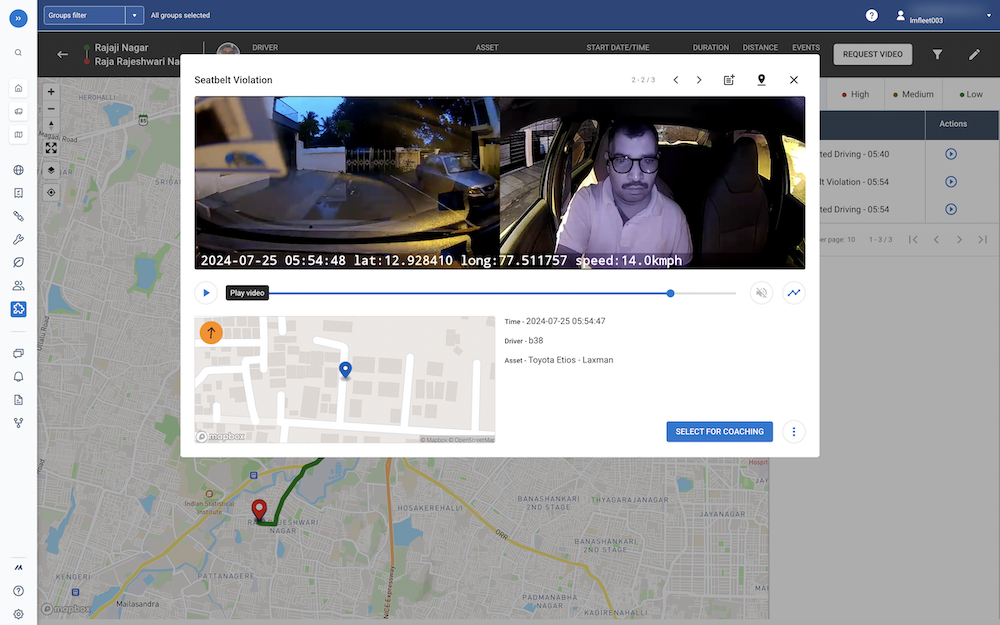
Task: Filter by Medium severity
Action: click(913, 94)
